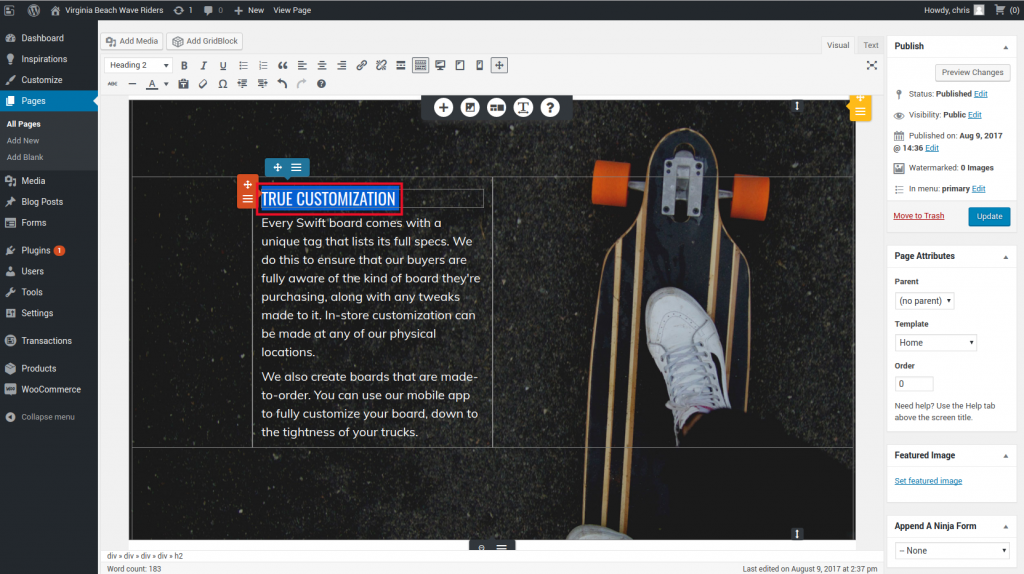Switch to the desktop preview view
The height and width of the screenshot is (574, 1024).
tap(440, 66)
